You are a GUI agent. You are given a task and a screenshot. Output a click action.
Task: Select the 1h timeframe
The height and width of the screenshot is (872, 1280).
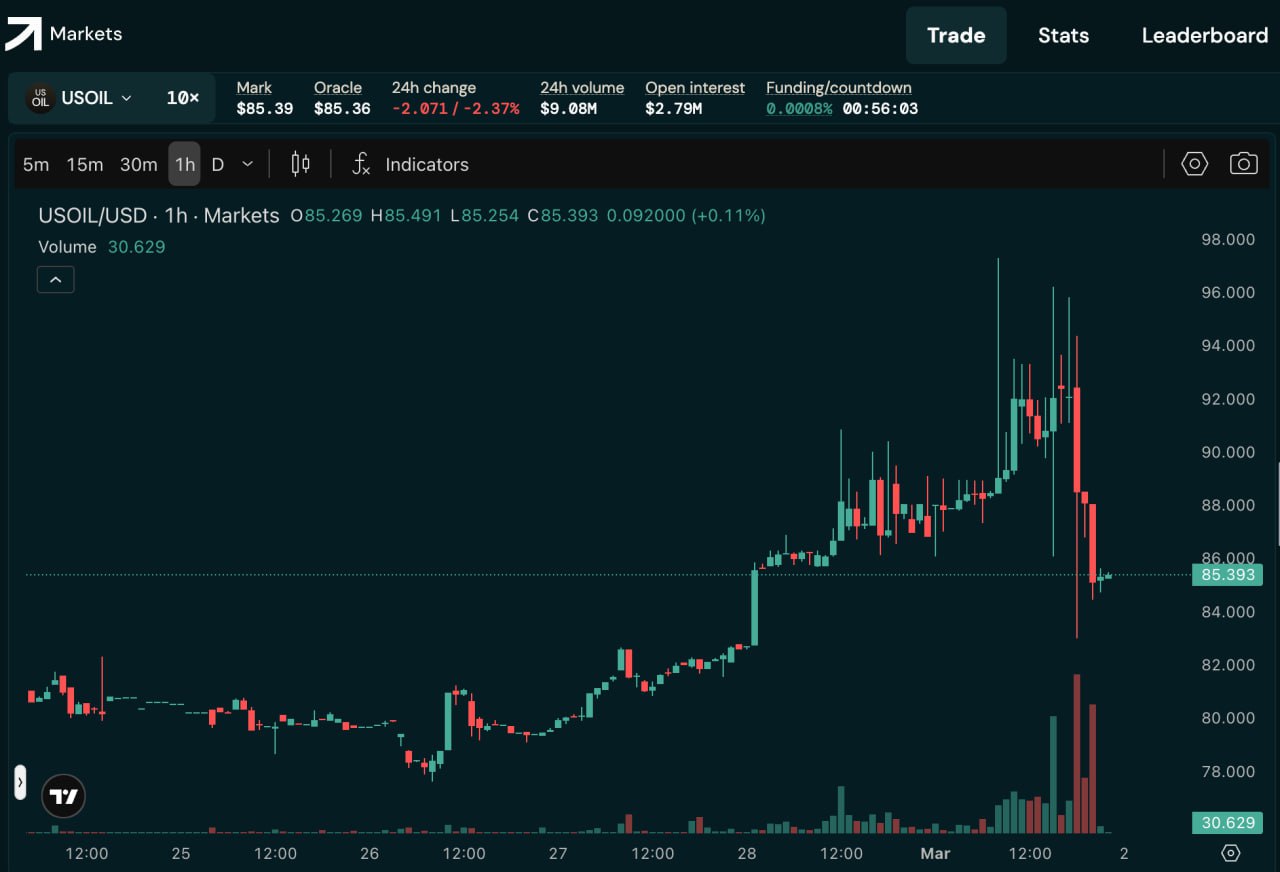184,164
